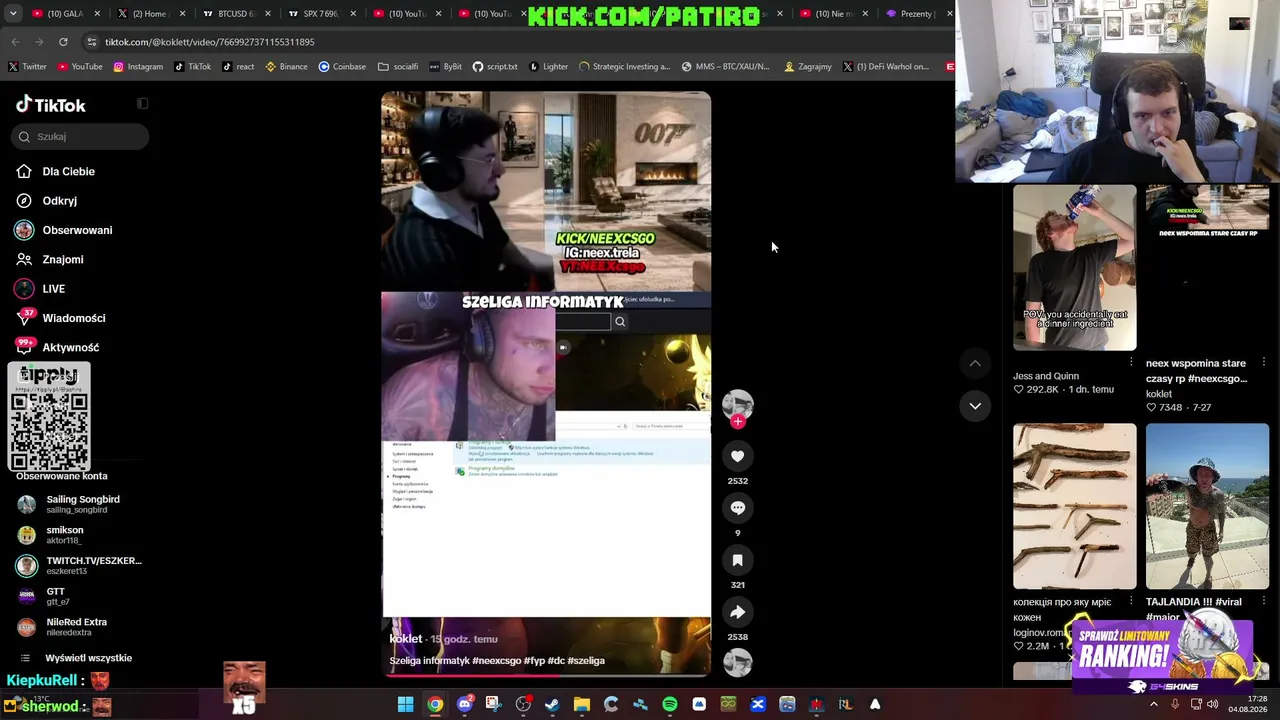Go back in browser history

(x=15, y=42)
